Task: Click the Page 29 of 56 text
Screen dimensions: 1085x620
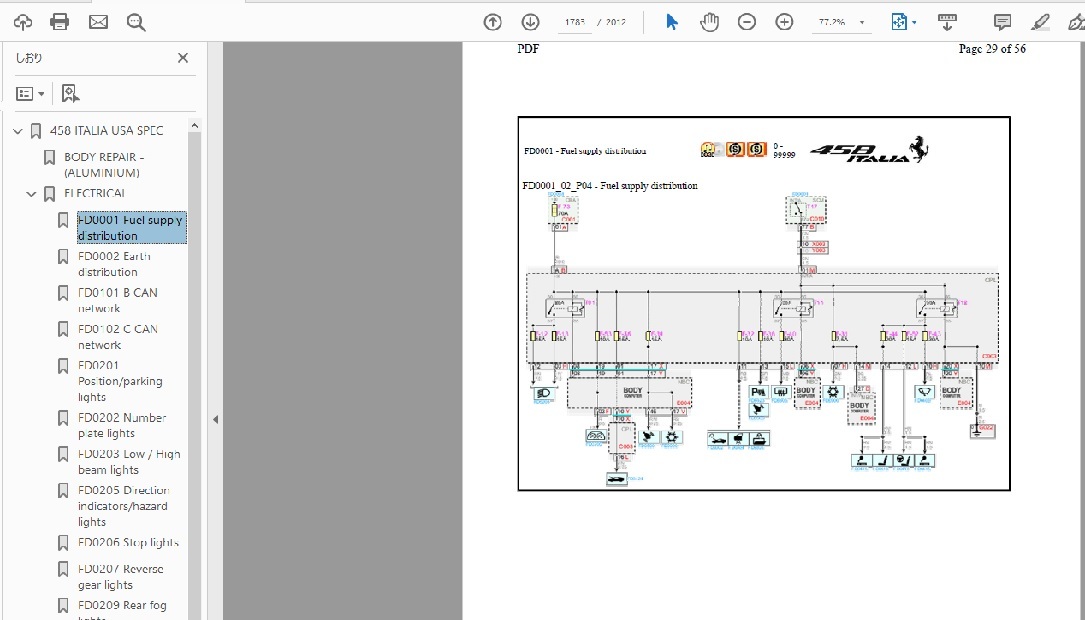Action: click(992, 49)
